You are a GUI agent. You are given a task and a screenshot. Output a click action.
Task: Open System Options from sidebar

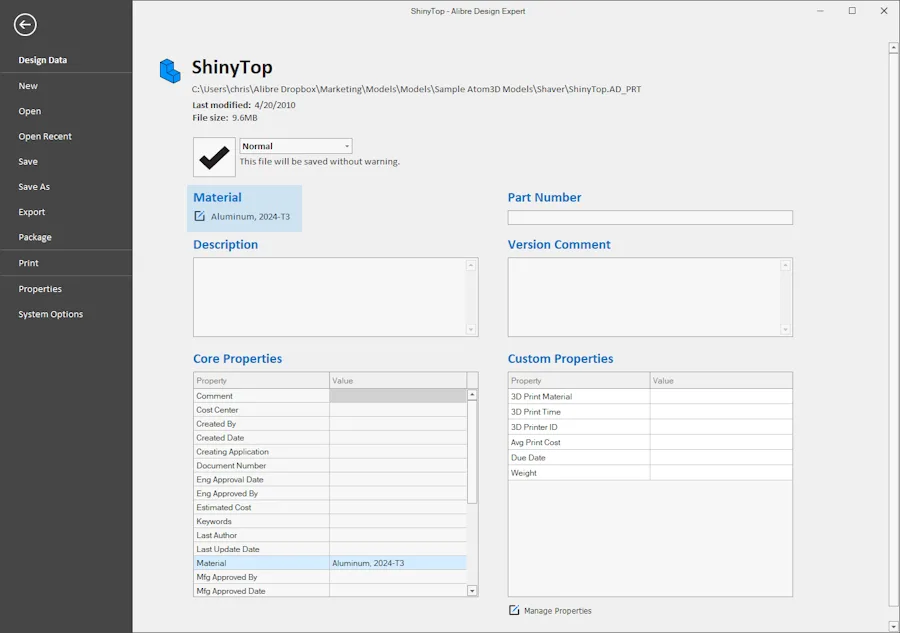click(51, 314)
